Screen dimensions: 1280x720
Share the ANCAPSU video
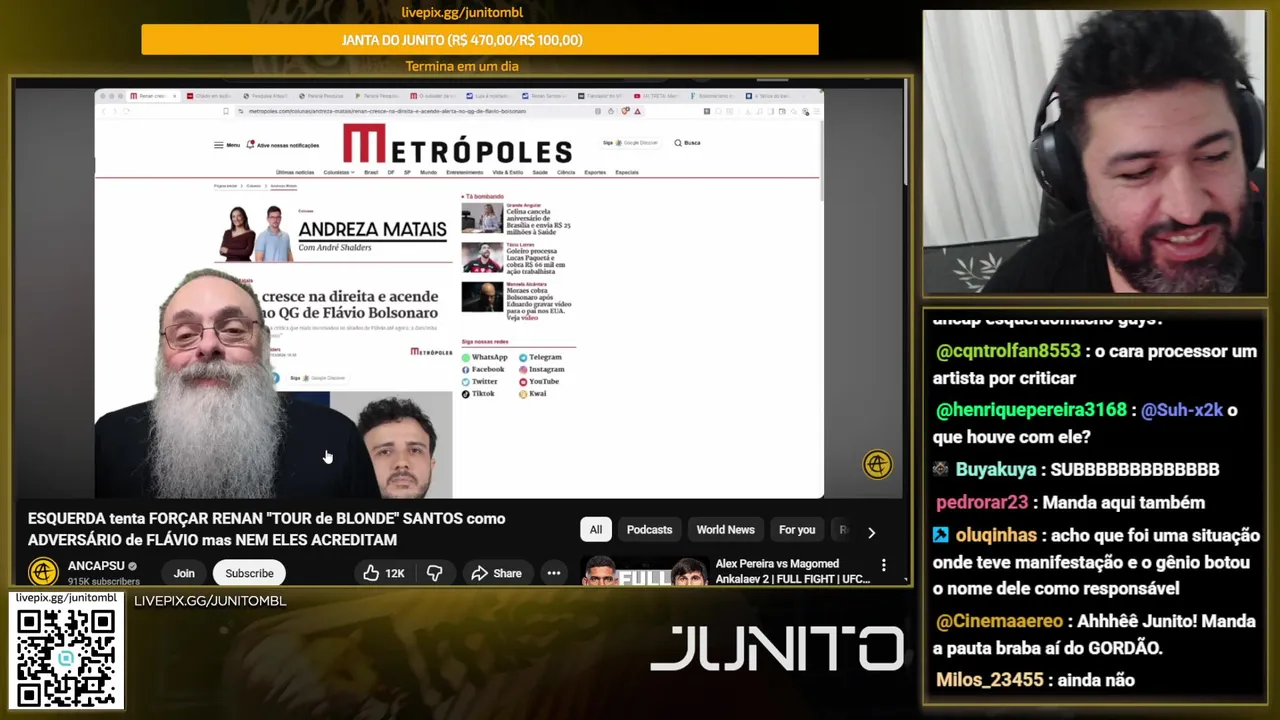tap(496, 573)
